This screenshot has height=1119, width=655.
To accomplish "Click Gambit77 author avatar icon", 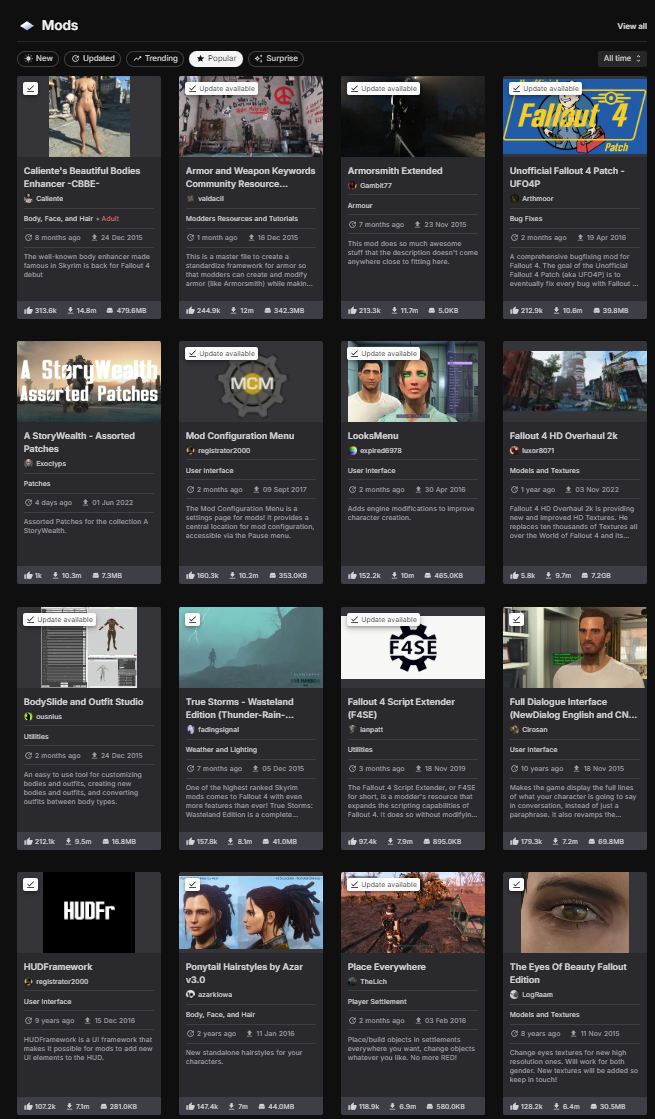I will [352, 186].
